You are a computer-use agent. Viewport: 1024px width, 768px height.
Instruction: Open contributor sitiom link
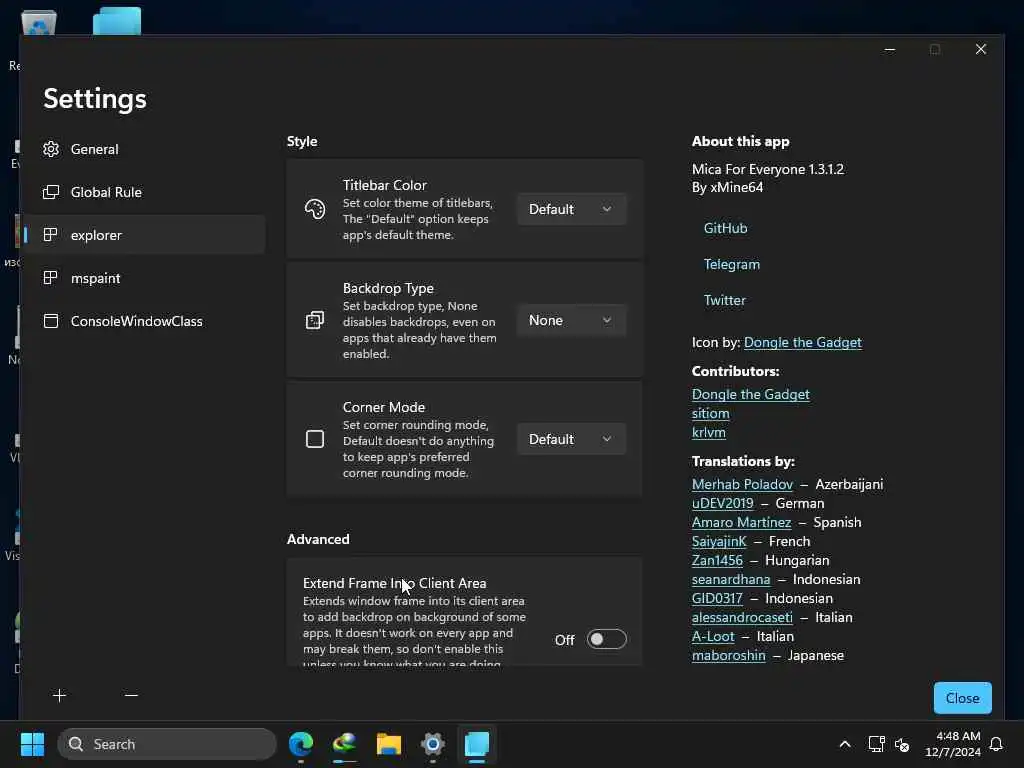(711, 413)
